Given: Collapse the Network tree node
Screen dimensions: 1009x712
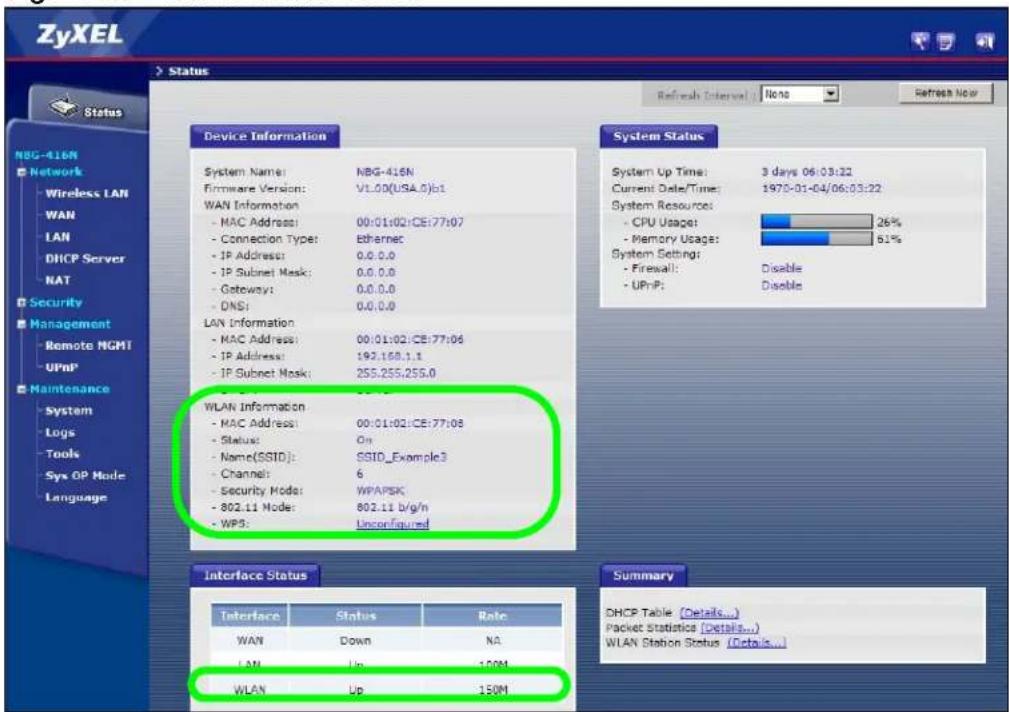Looking at the screenshot, I should tap(21, 172).
